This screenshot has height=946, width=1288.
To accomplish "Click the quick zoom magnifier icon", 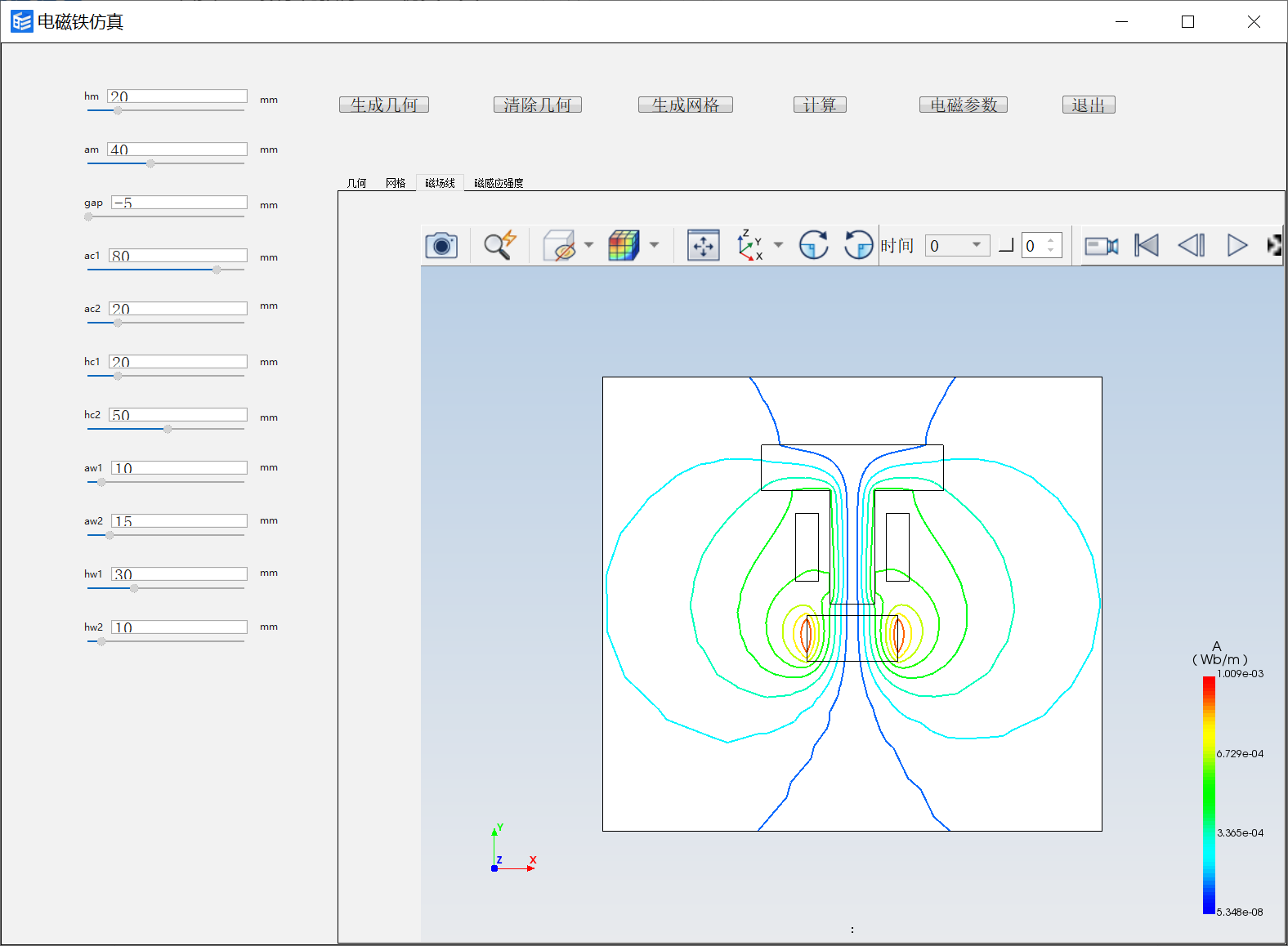I will [x=499, y=245].
